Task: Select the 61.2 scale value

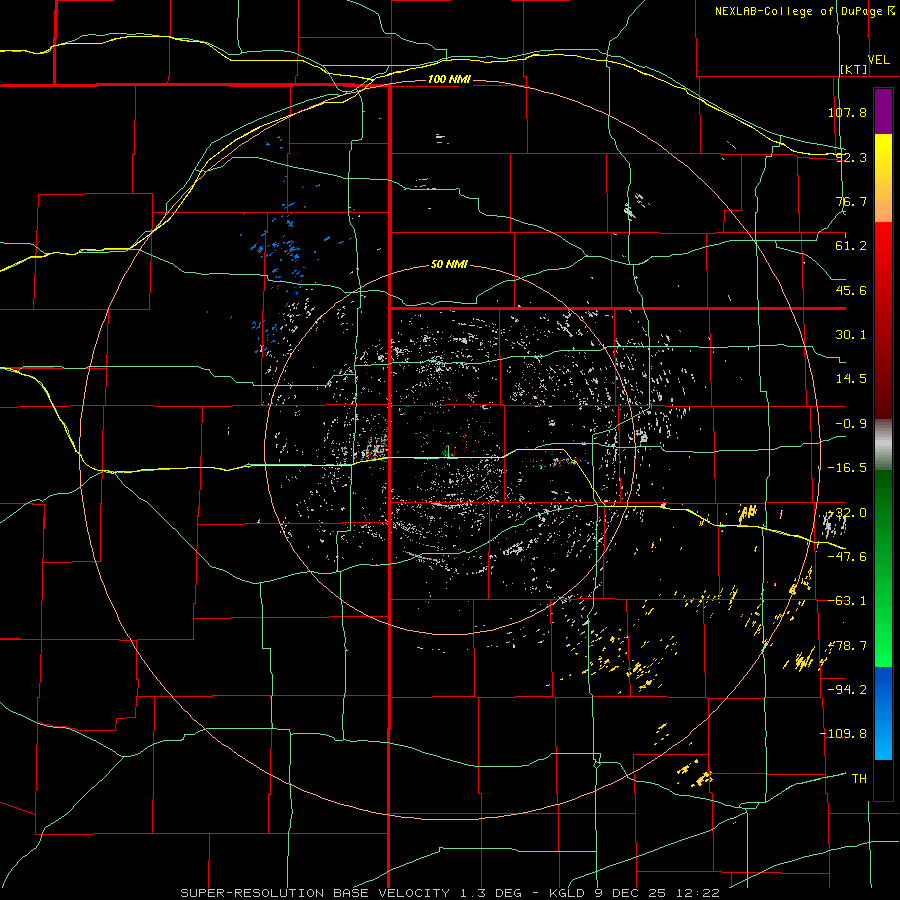Action: pos(851,246)
